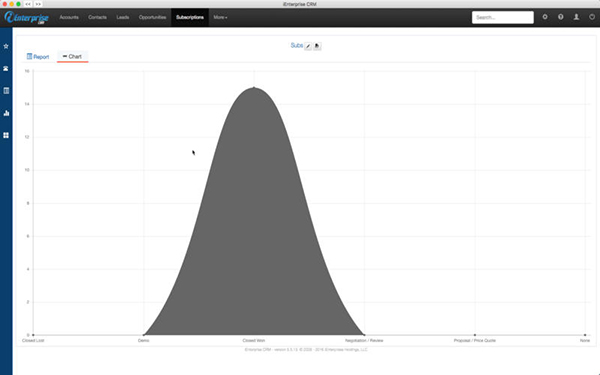This screenshot has height=375, width=600.
Task: Click the Closed Won peak data point
Action: (x=254, y=88)
